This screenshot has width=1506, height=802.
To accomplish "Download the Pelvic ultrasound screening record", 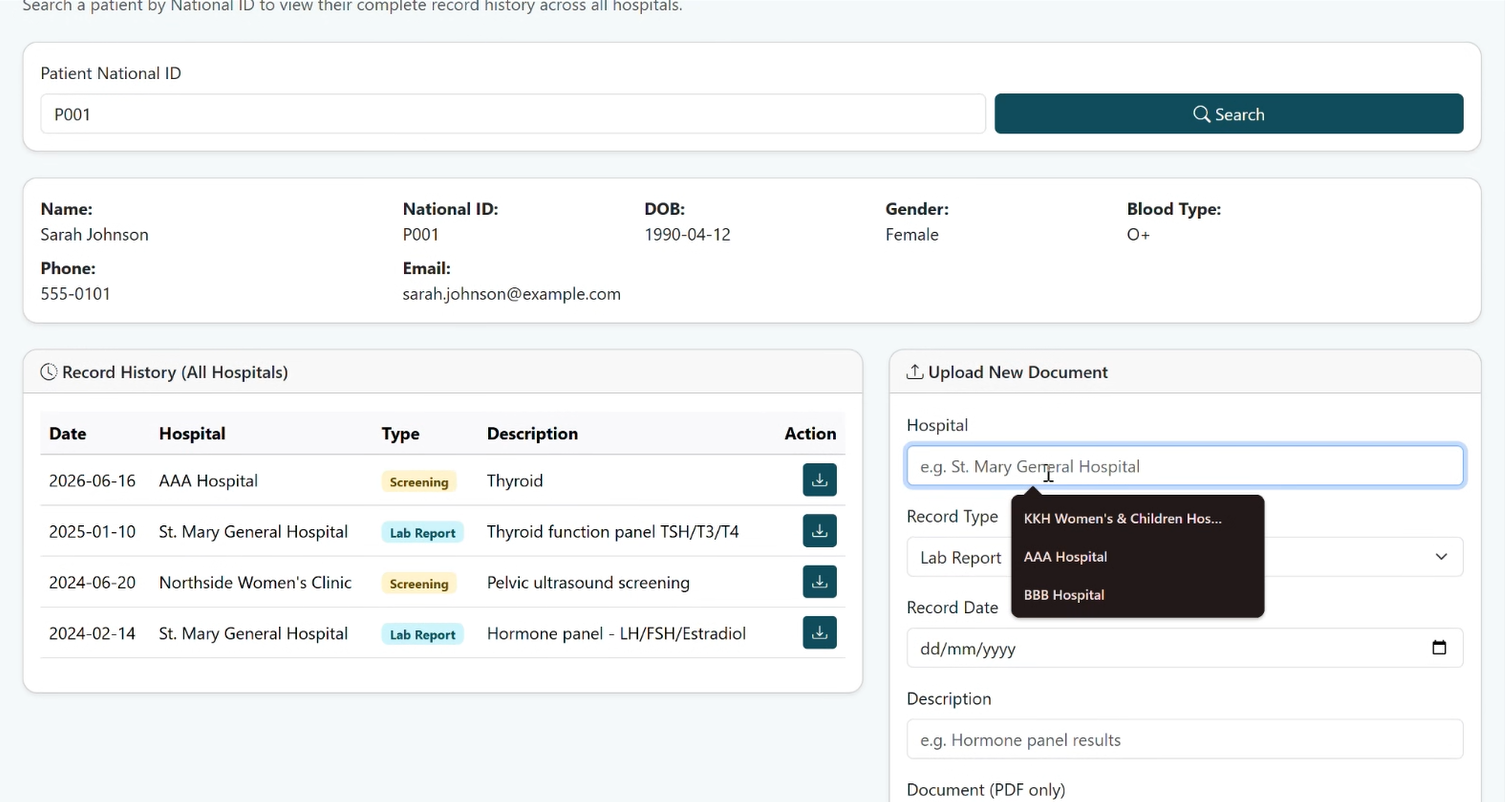I will pyautogui.click(x=820, y=582).
